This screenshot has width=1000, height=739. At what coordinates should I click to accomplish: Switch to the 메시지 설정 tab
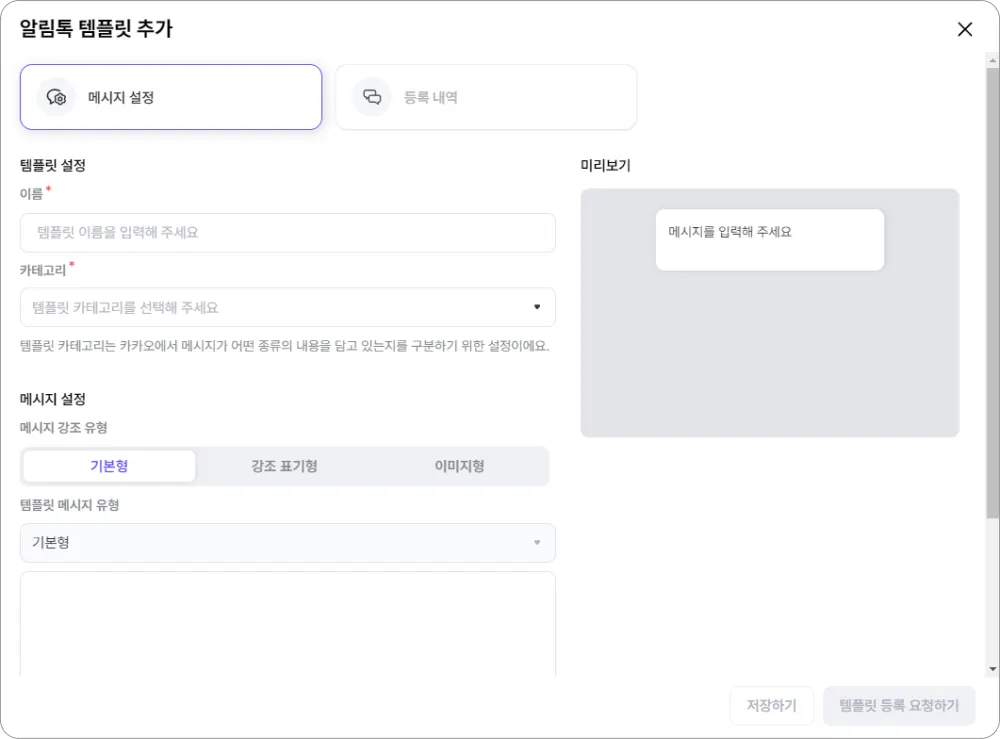click(171, 97)
